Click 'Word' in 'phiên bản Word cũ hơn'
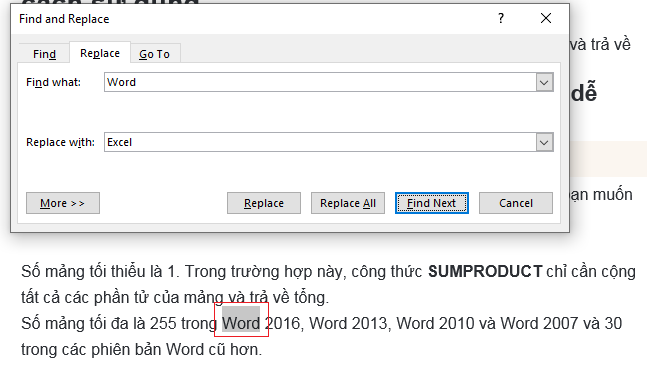Screen dimensions: 669x371 [x=185, y=349]
